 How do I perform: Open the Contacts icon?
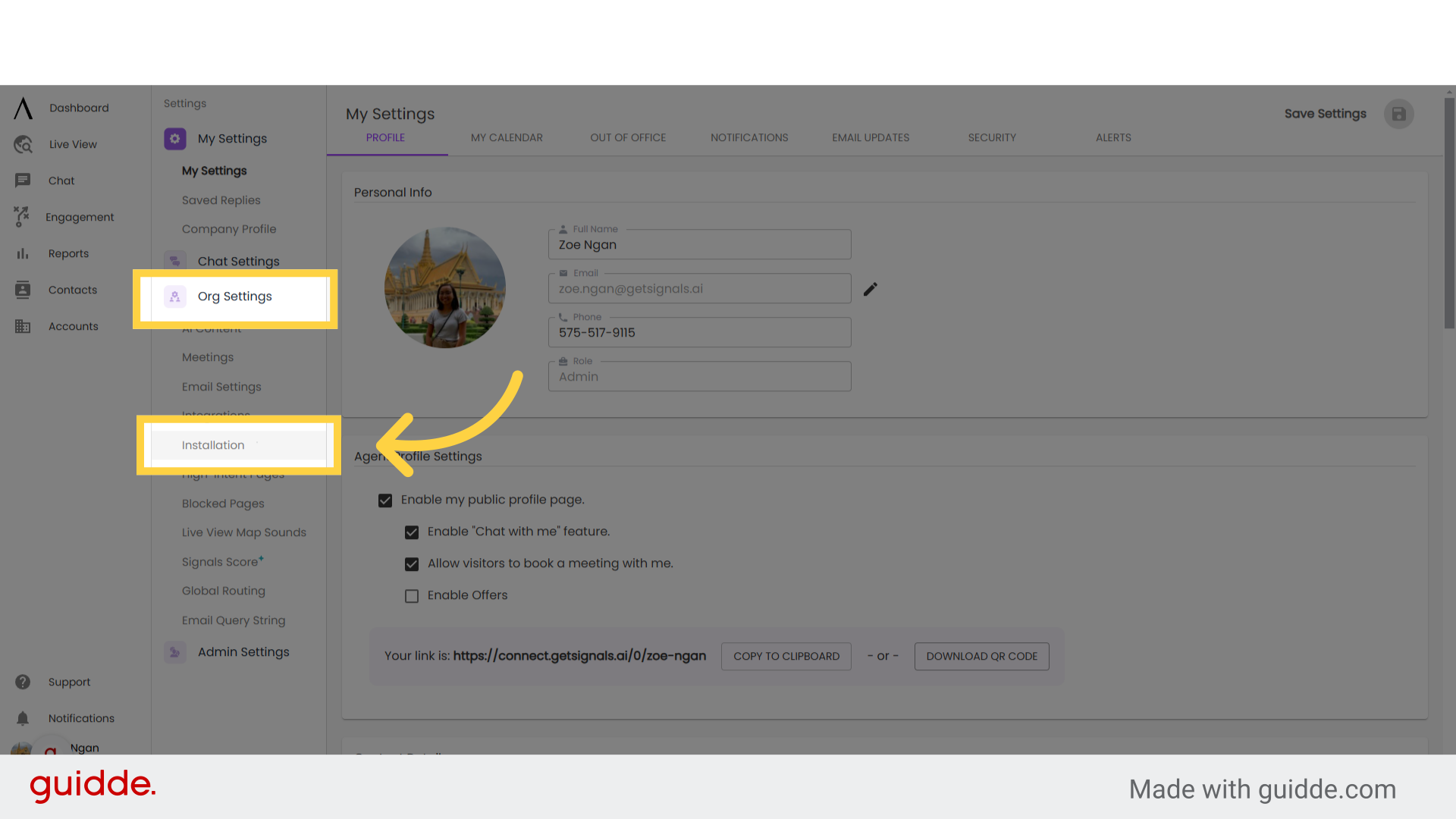tap(23, 290)
